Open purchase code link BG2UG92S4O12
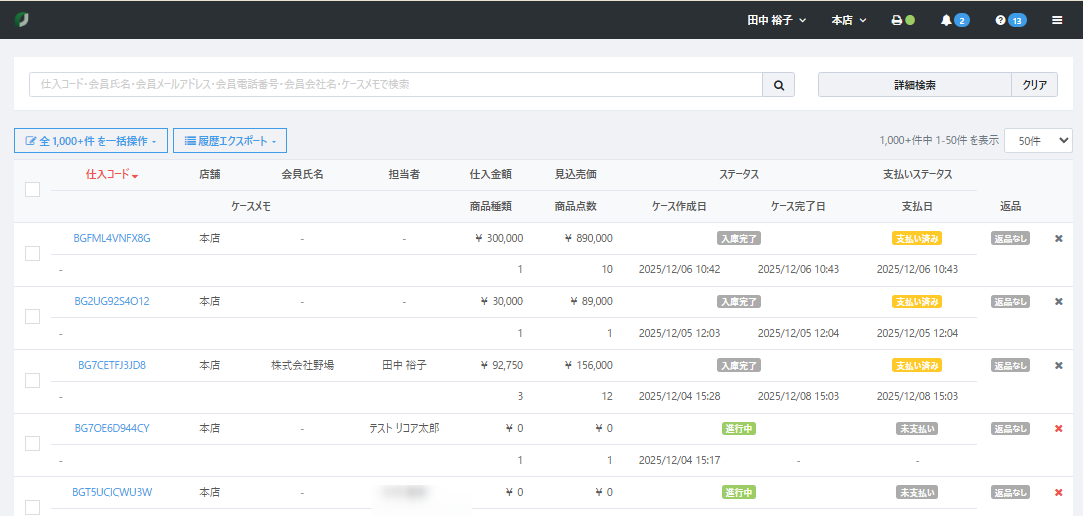Image resolution: width=1083 pixels, height=516 pixels. [x=112, y=301]
